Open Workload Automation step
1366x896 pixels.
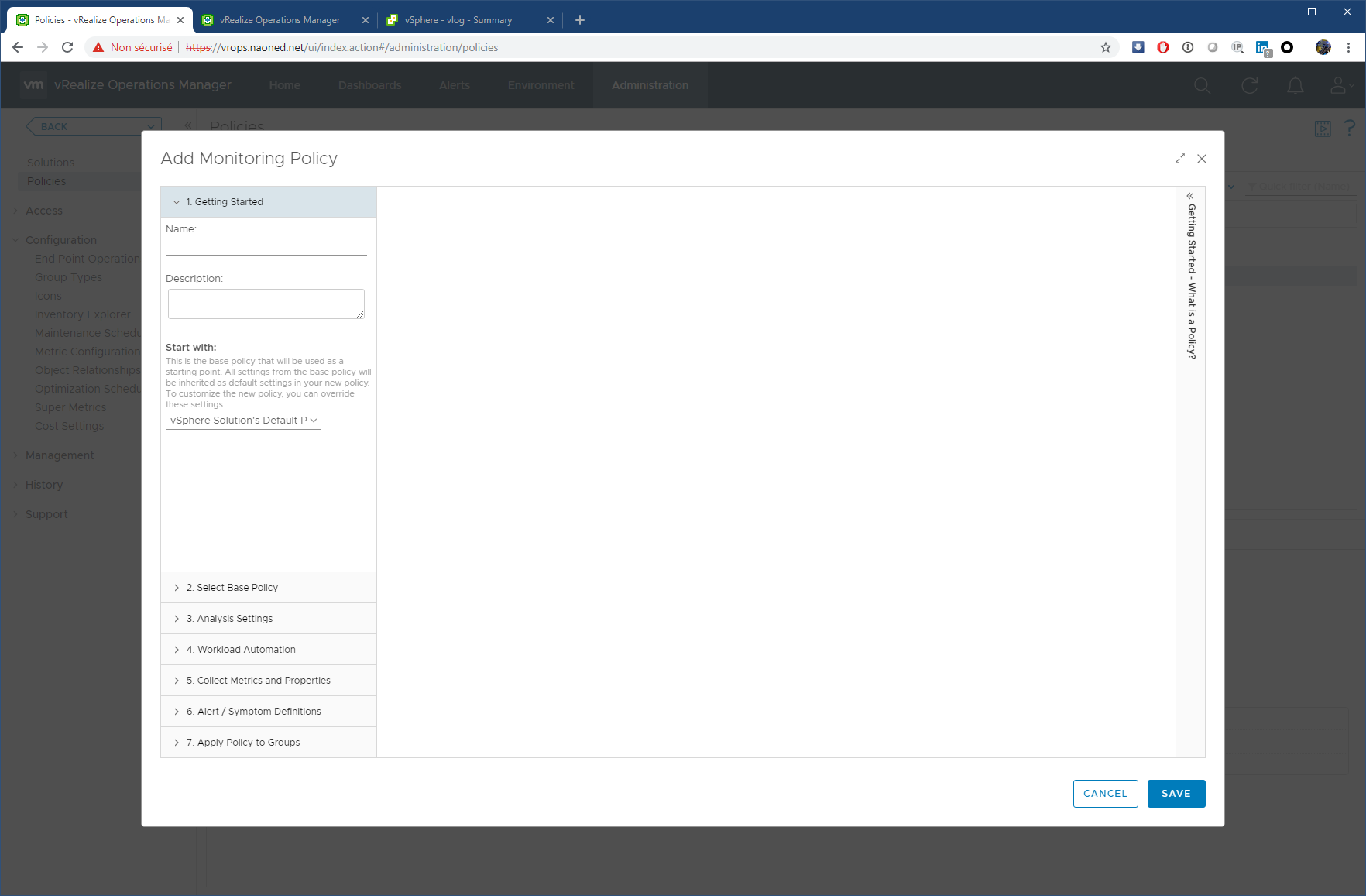pos(240,650)
